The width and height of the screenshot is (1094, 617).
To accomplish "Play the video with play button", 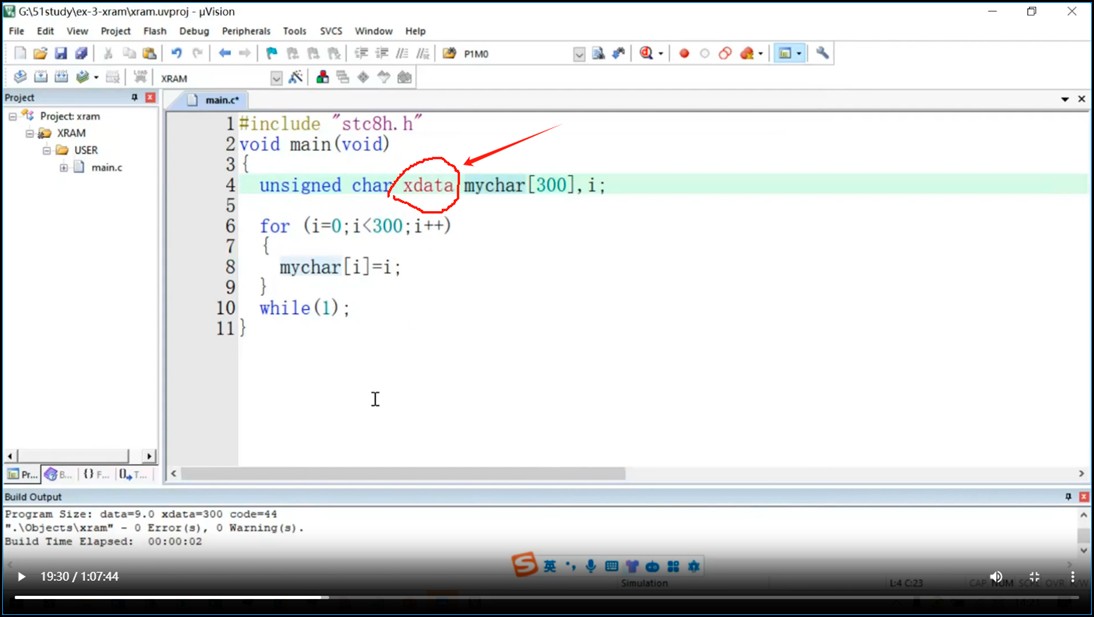I will (21, 577).
